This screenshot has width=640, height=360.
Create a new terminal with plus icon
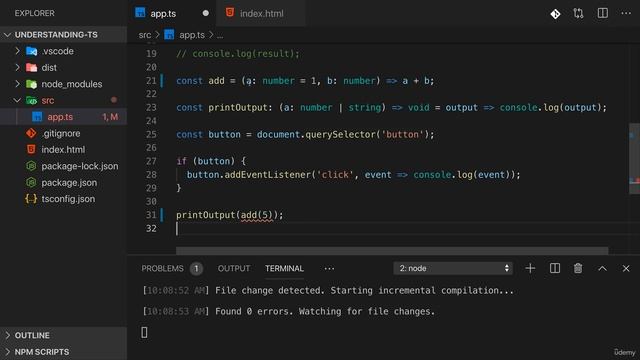point(530,268)
